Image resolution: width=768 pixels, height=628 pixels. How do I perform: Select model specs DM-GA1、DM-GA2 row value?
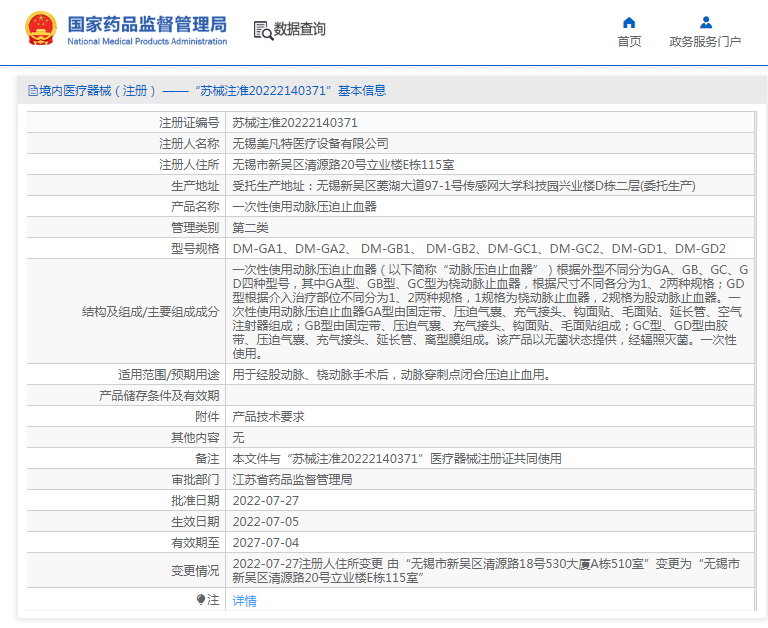click(x=479, y=249)
